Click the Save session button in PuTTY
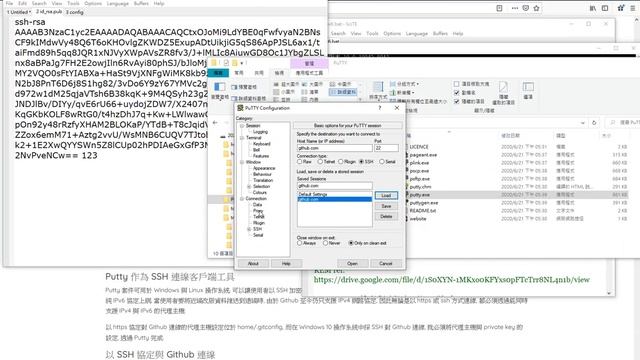The height and width of the screenshot is (360, 640). coord(386,206)
